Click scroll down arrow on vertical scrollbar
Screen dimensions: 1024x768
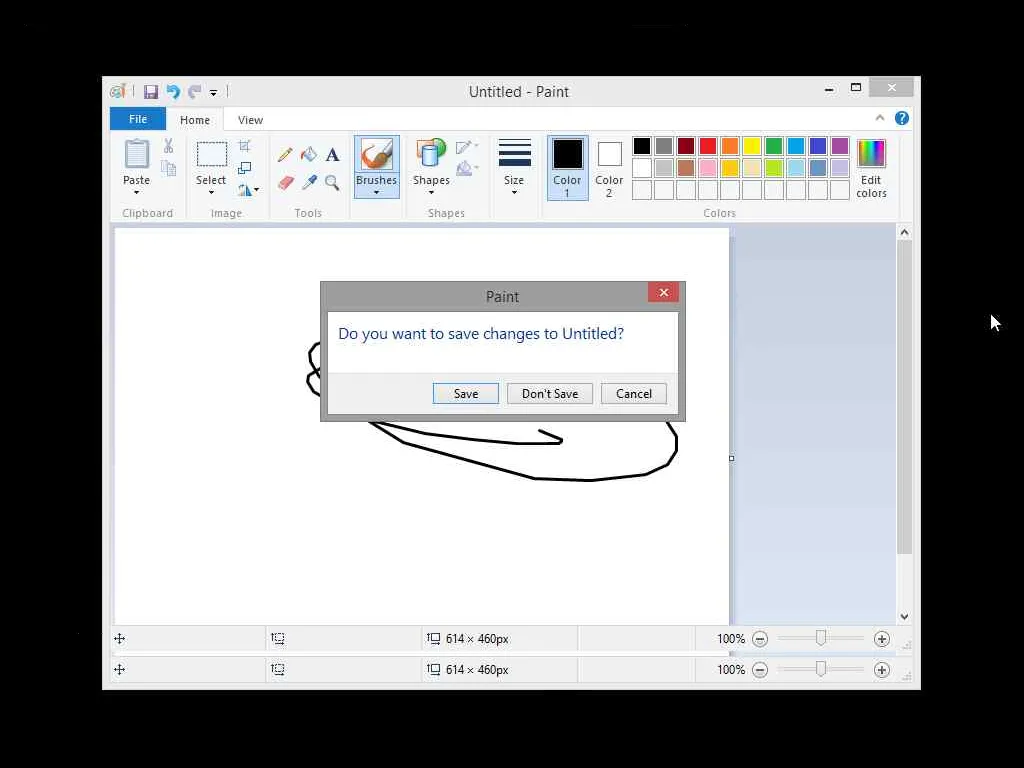tap(904, 616)
